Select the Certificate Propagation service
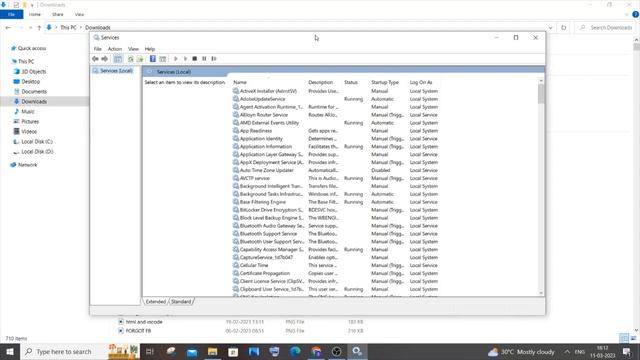 pos(336,273)
